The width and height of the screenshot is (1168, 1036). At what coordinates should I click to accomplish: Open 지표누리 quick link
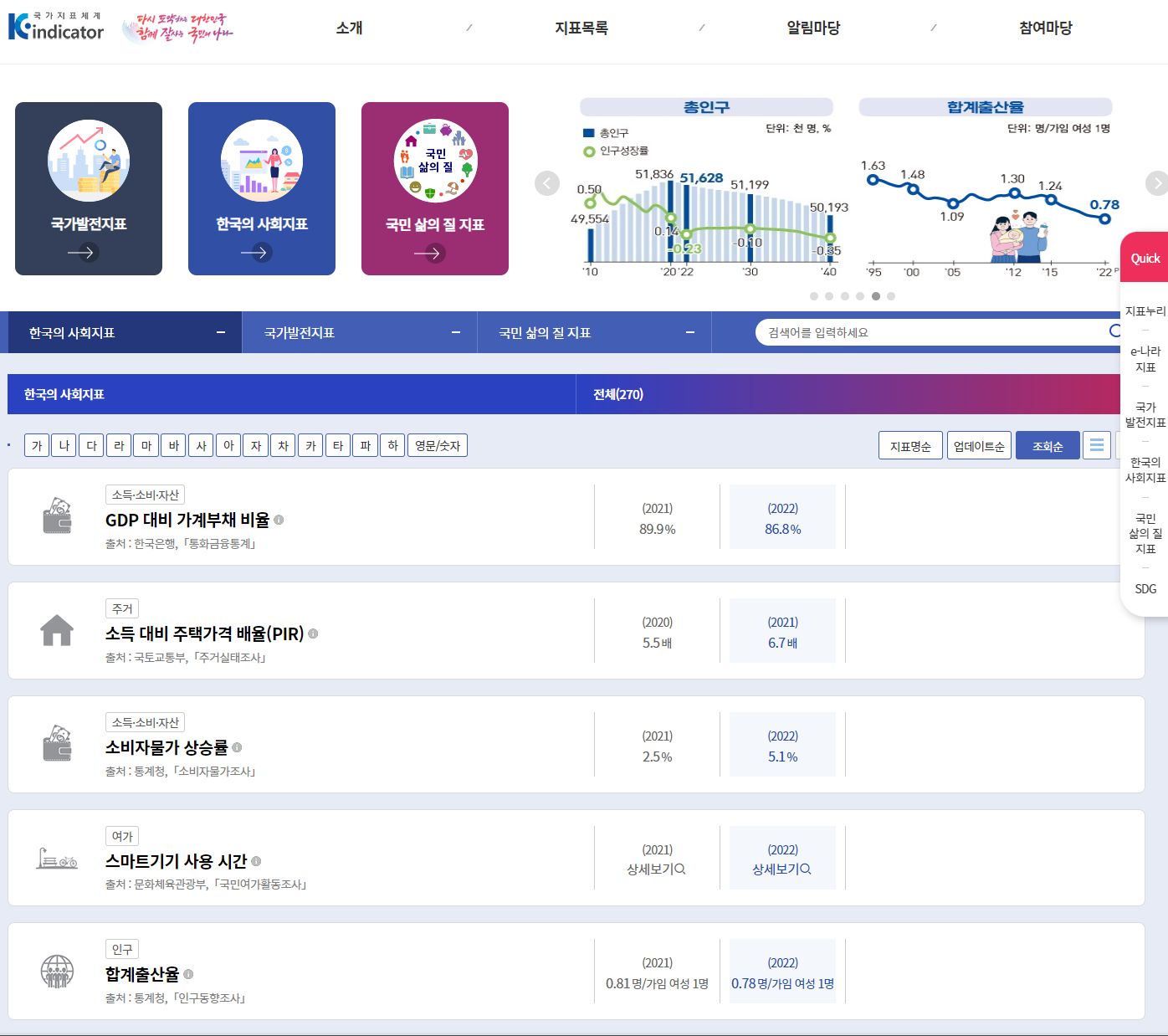point(1145,311)
